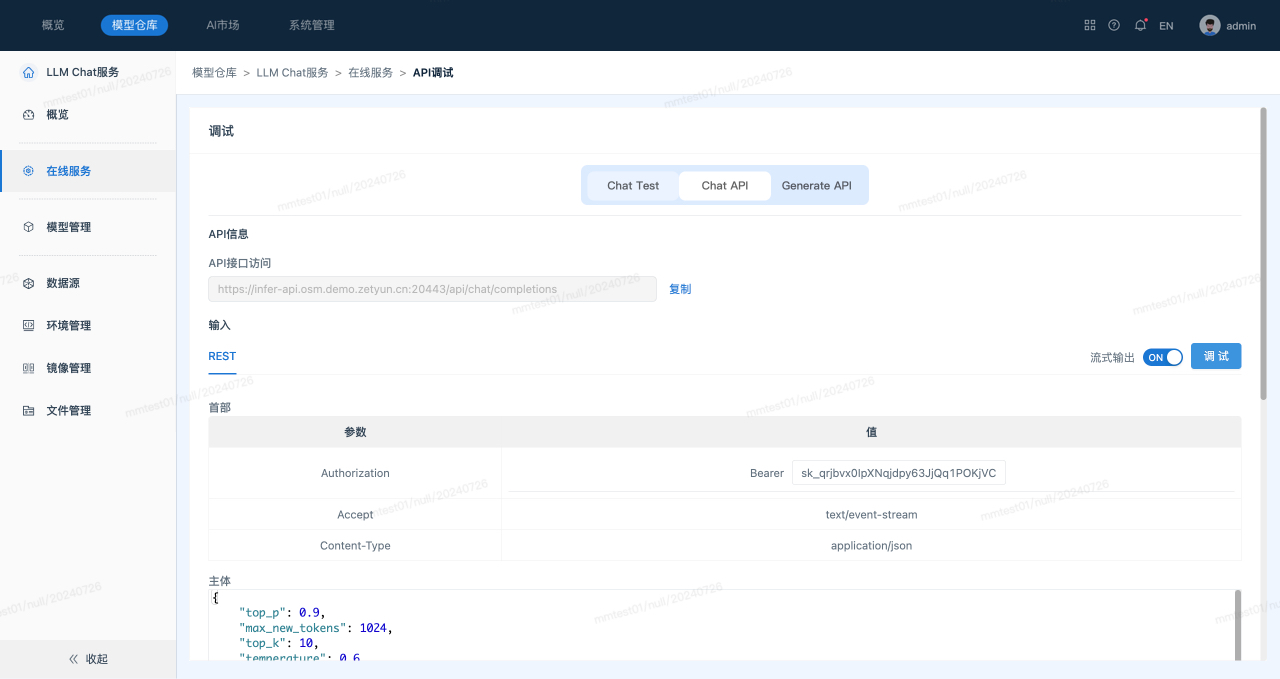The image size is (1280, 679).
Task: Switch language with the EN button
Action: (1166, 26)
